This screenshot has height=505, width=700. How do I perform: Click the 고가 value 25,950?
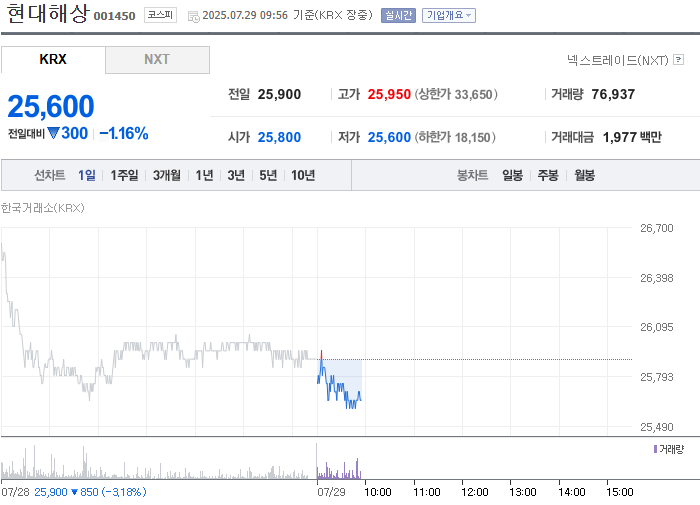[x=389, y=94]
